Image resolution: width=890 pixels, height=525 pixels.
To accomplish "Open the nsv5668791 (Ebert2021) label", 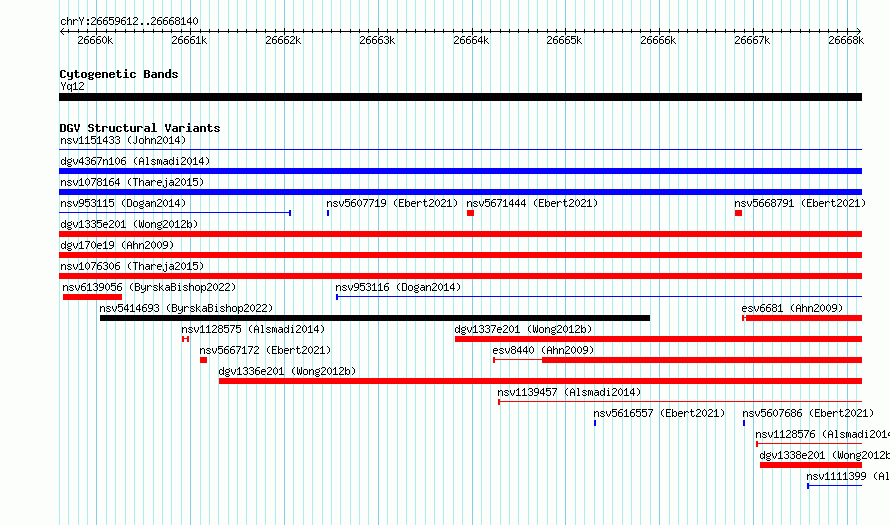I will 800,203.
